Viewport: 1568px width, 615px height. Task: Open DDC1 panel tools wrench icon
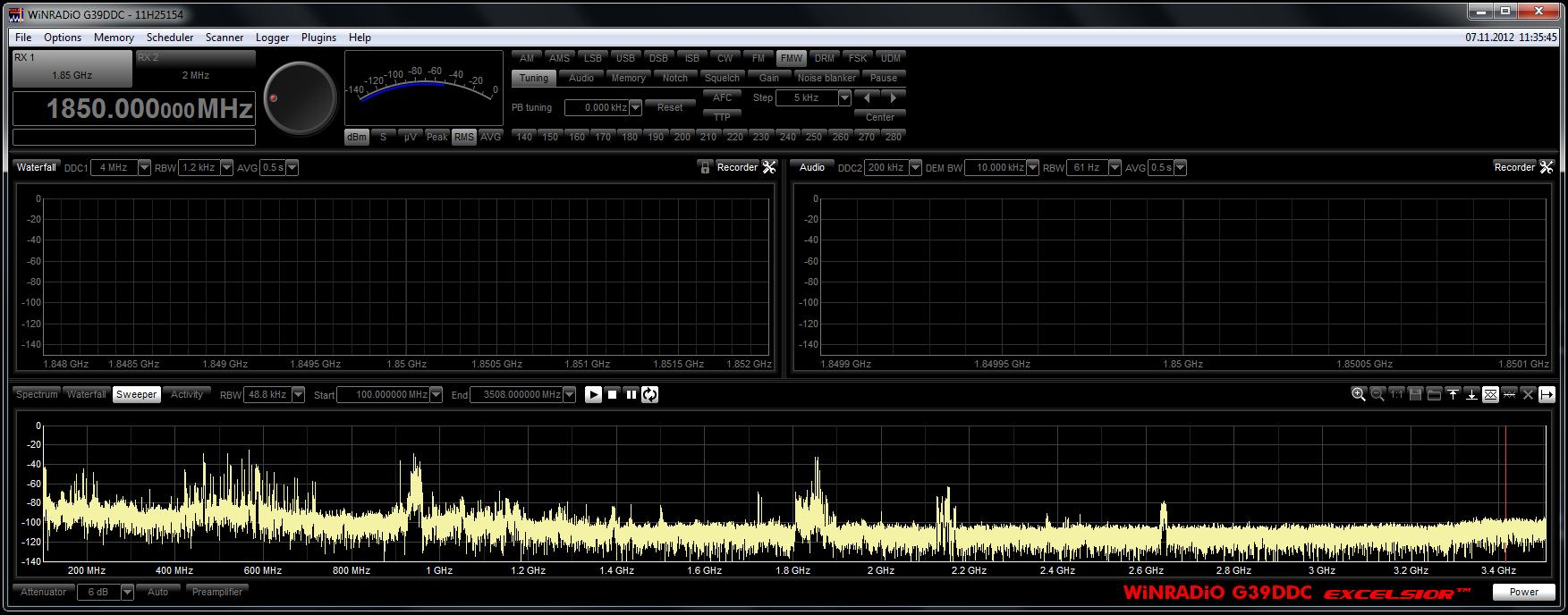coord(768,167)
